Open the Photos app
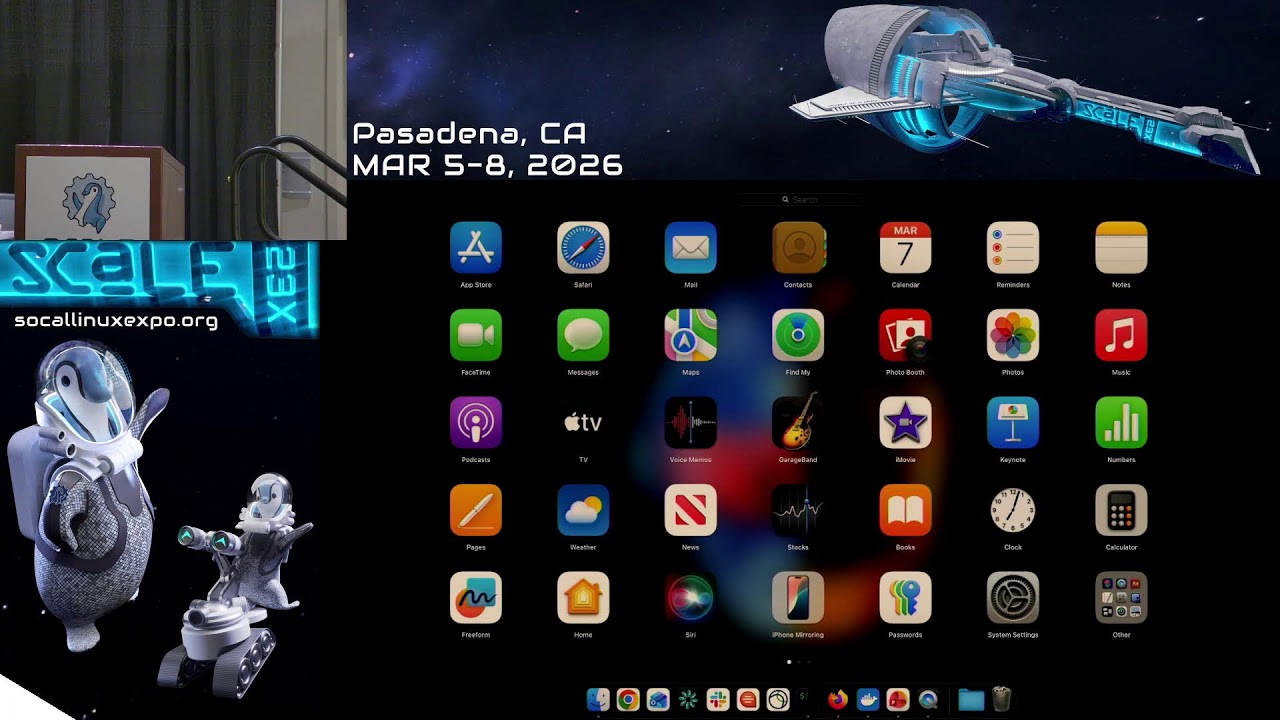The width and height of the screenshot is (1280, 720). pos(1013,335)
